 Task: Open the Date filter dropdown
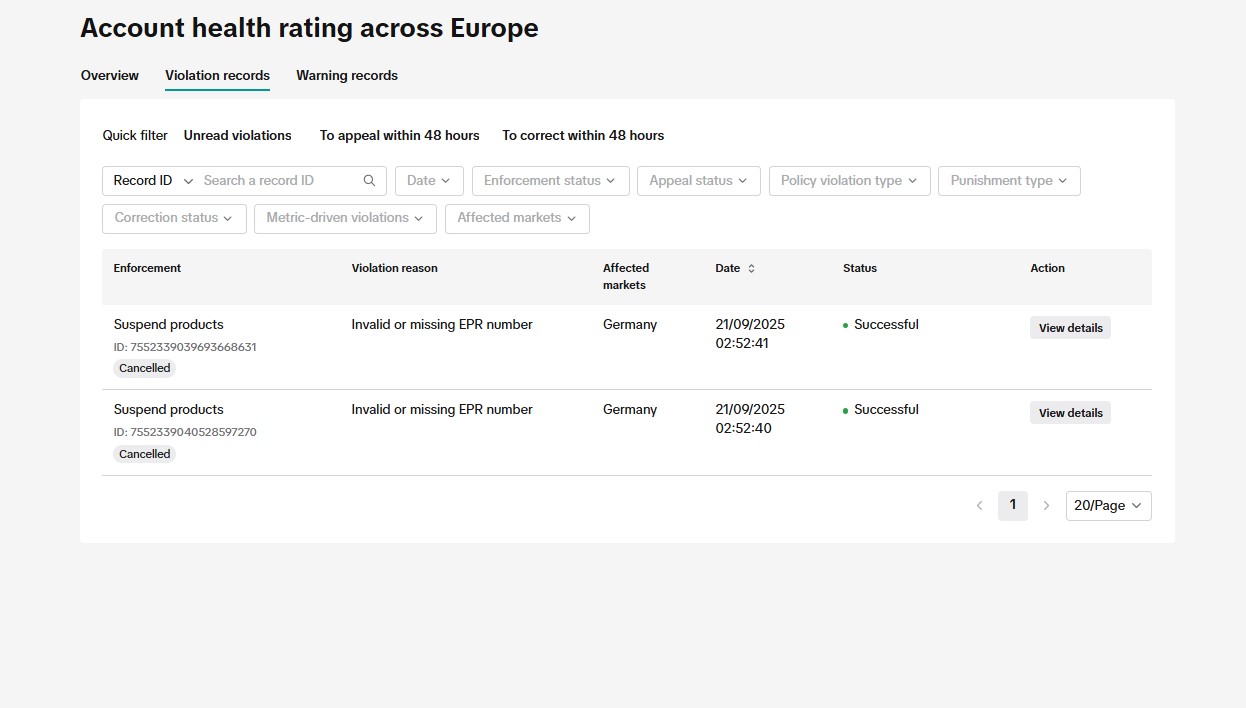pos(428,180)
